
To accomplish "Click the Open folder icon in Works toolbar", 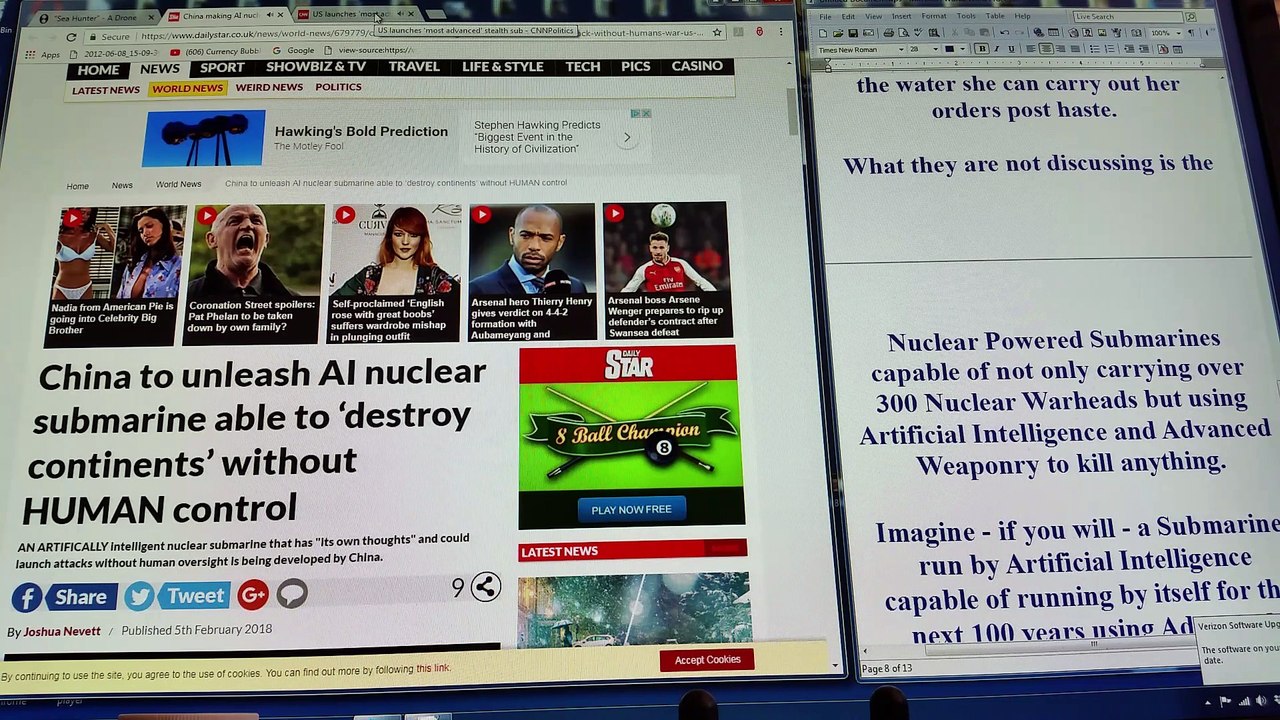I will (x=837, y=33).
